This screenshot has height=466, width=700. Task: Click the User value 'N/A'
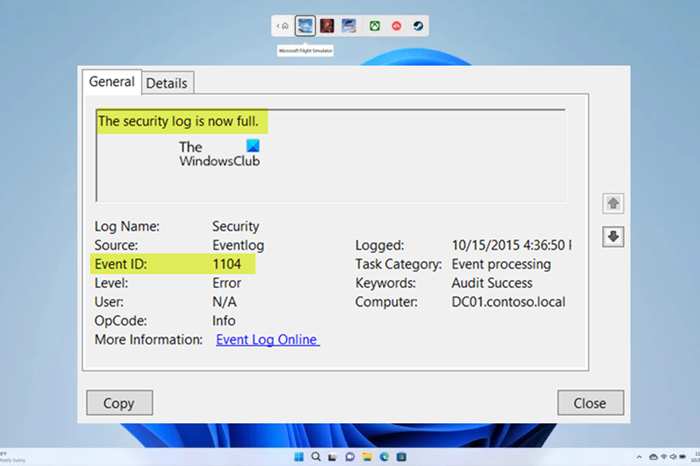224,302
